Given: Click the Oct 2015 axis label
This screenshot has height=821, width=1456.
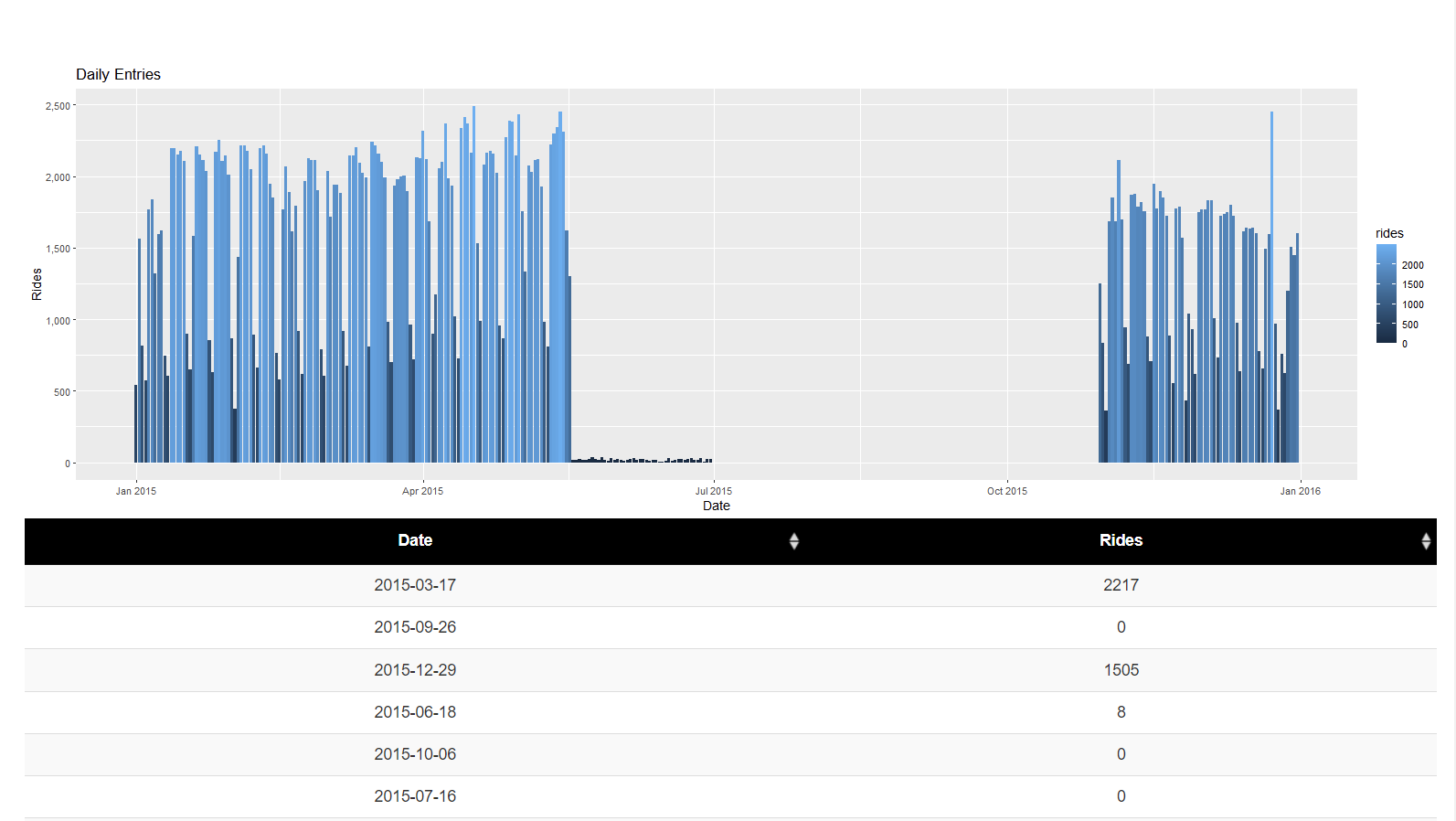Looking at the screenshot, I should point(1006,491).
